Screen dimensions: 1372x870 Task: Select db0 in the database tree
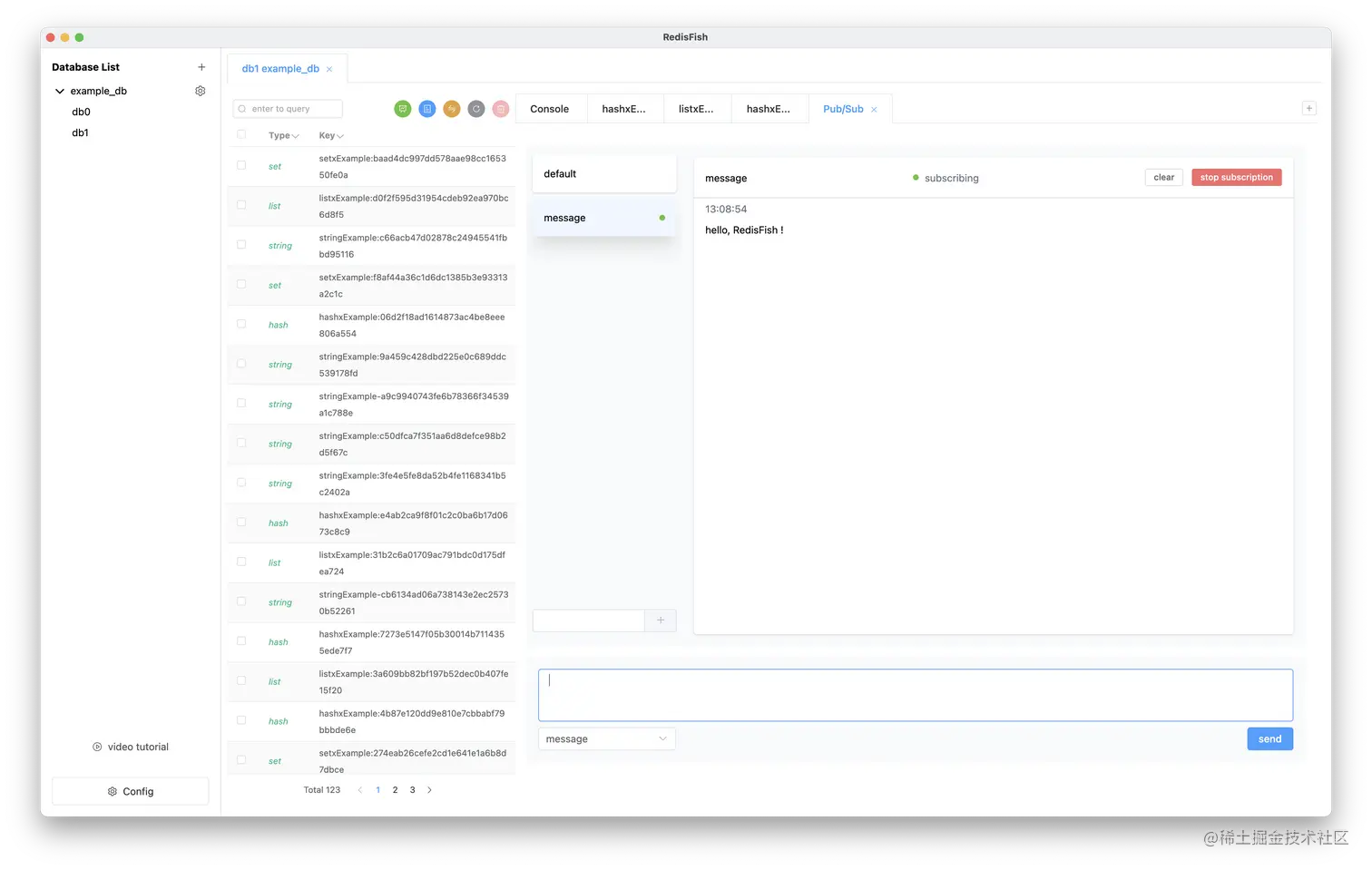(82, 112)
